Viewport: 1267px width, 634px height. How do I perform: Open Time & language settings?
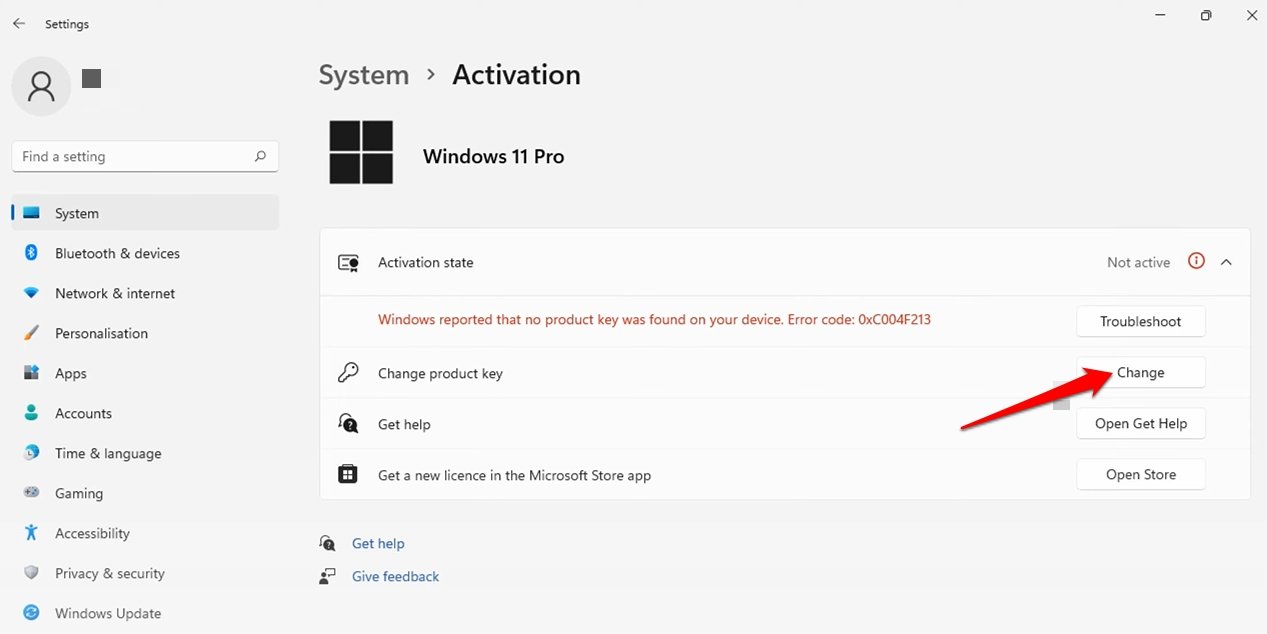(145, 453)
